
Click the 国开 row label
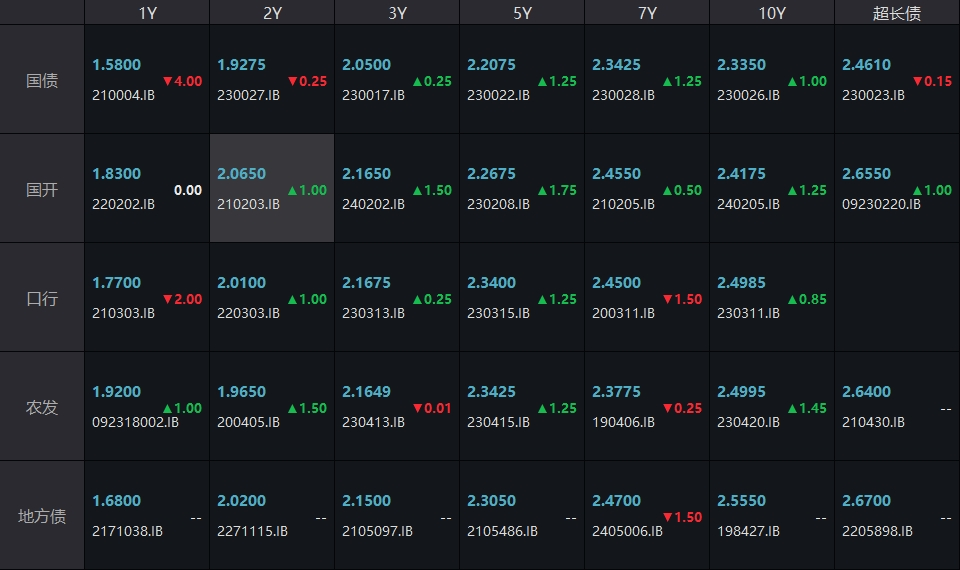pos(42,189)
